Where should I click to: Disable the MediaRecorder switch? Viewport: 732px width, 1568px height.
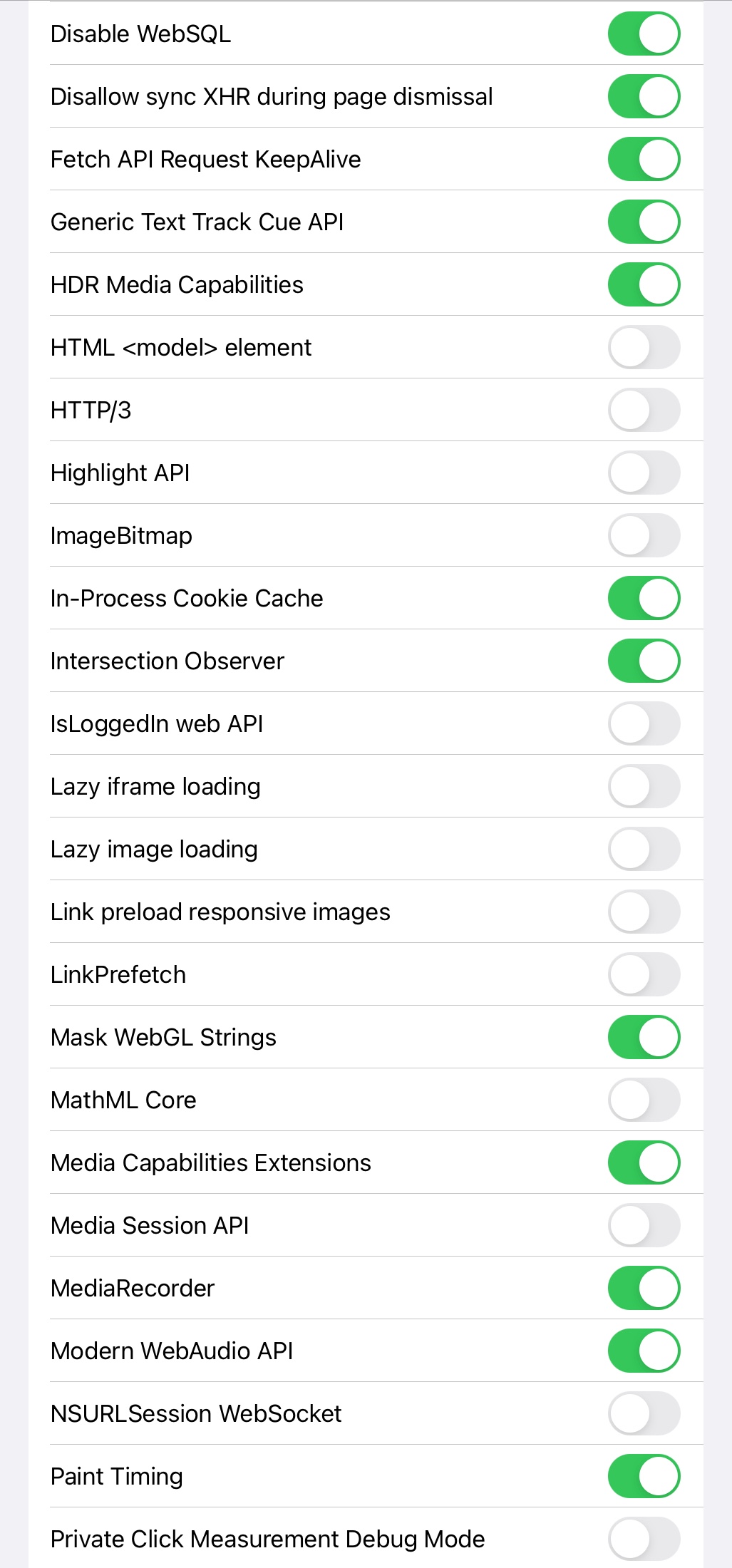644,1288
